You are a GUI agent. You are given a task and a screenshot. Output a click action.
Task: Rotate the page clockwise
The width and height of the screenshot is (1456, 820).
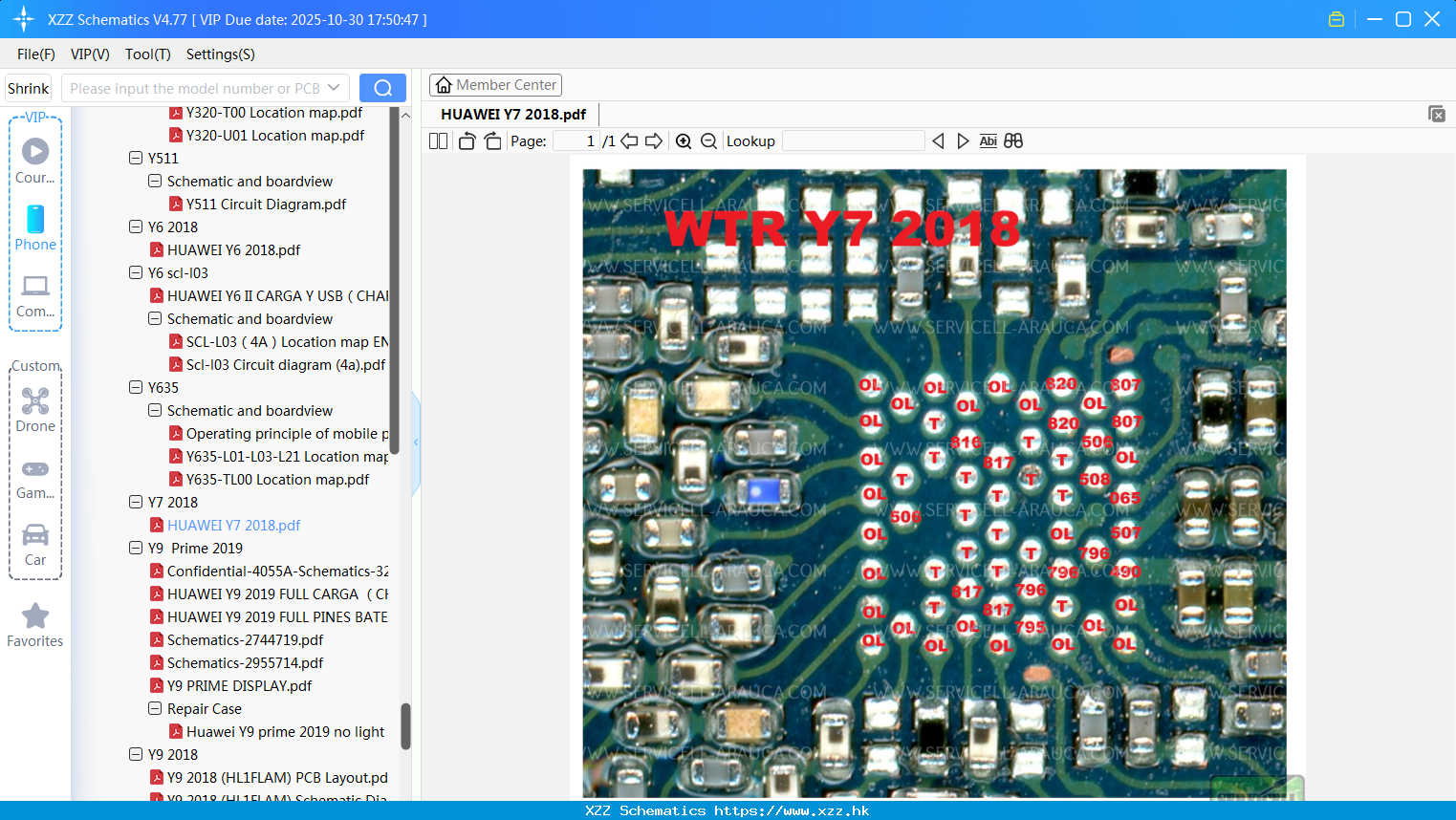[x=492, y=141]
